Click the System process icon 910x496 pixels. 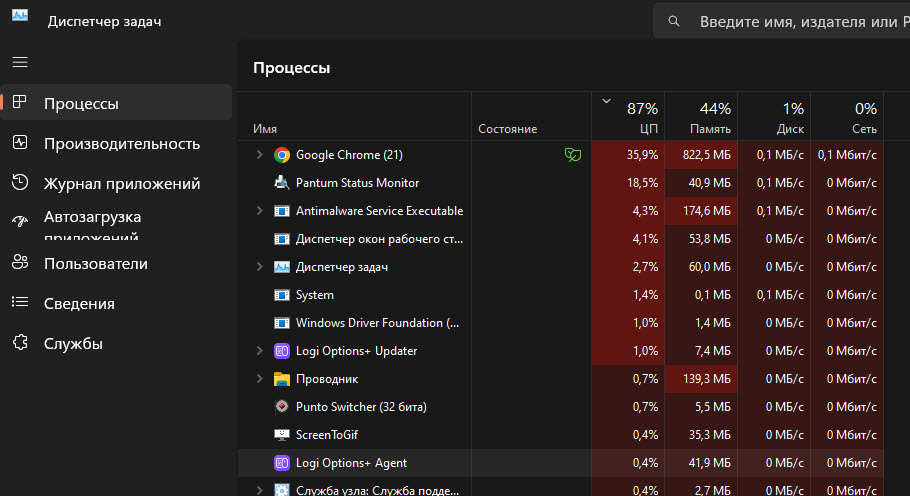coord(281,295)
